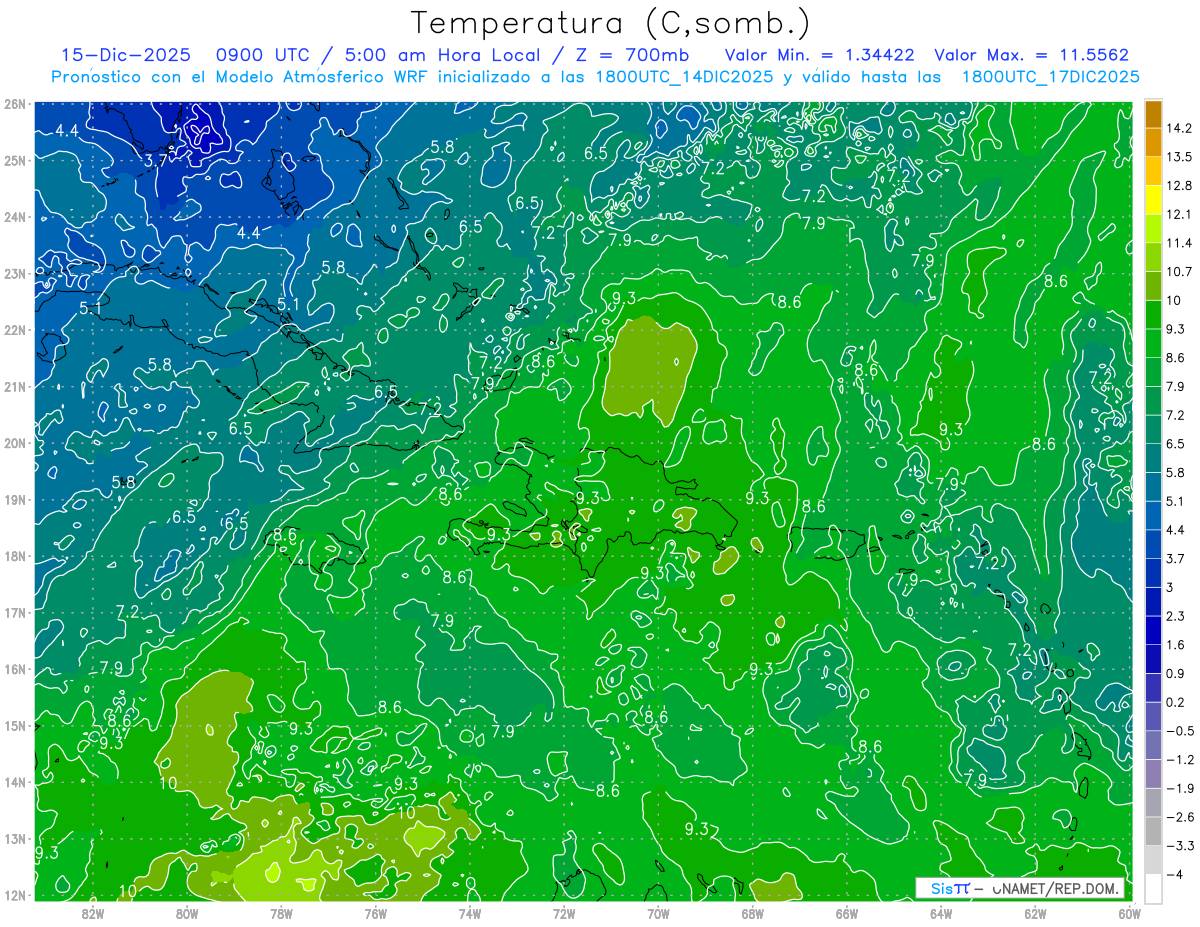The image size is (1200, 927).
Task: Click the "1800UTC_17DIC2025" valid-until timestamp
Action: pos(1052,77)
